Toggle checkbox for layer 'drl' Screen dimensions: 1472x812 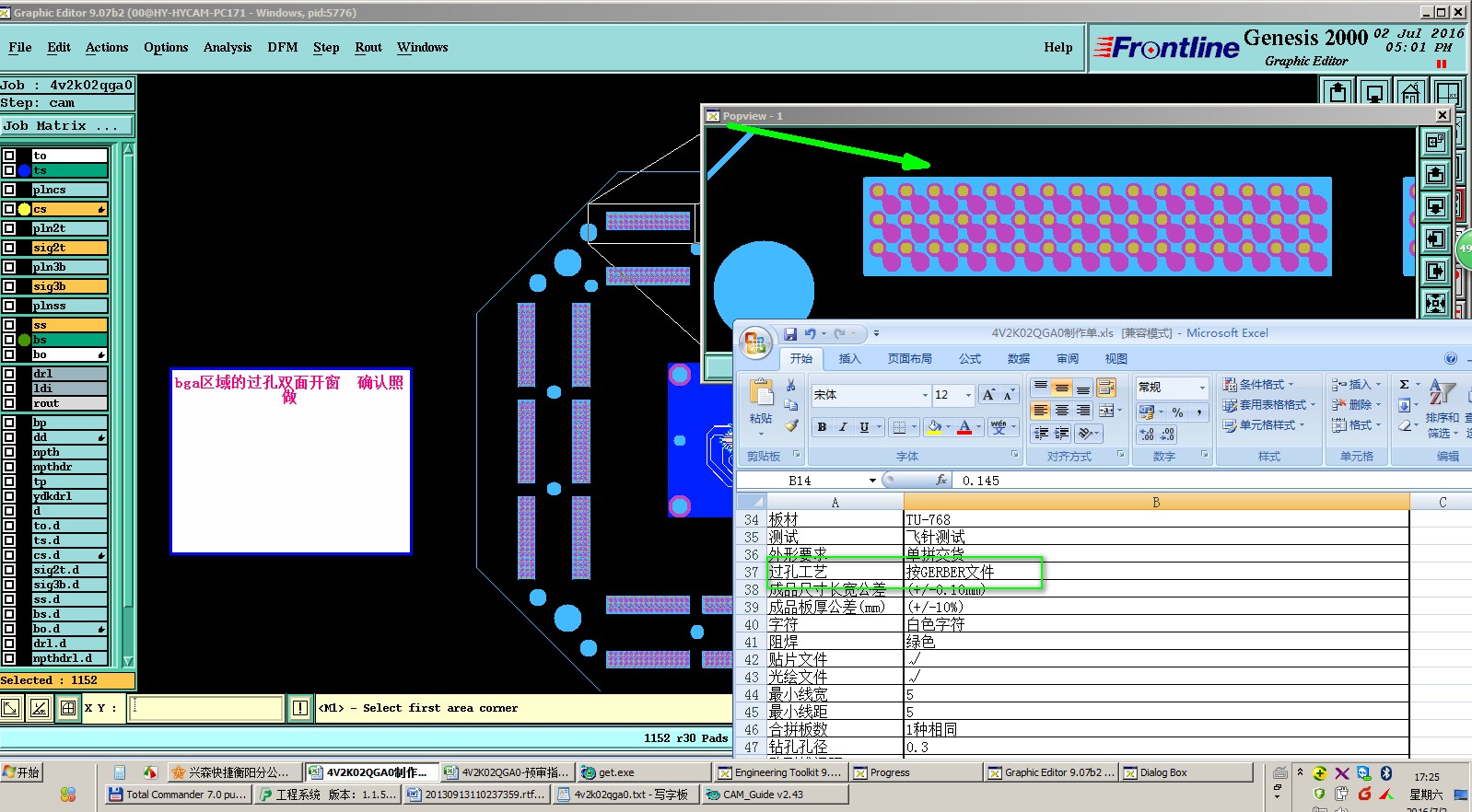coord(9,374)
